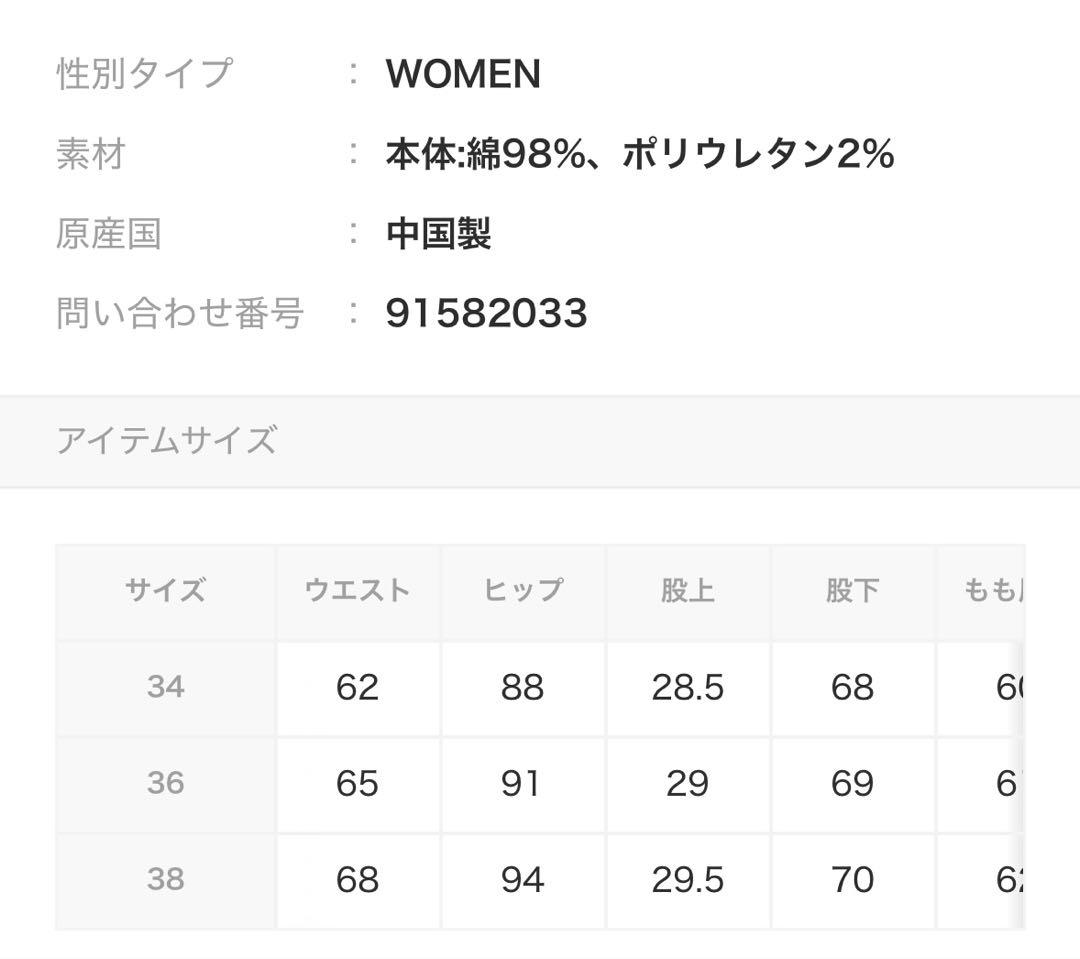This screenshot has height=959, width=1080.
Task: Click the ヒップ column header
Action: point(522,590)
